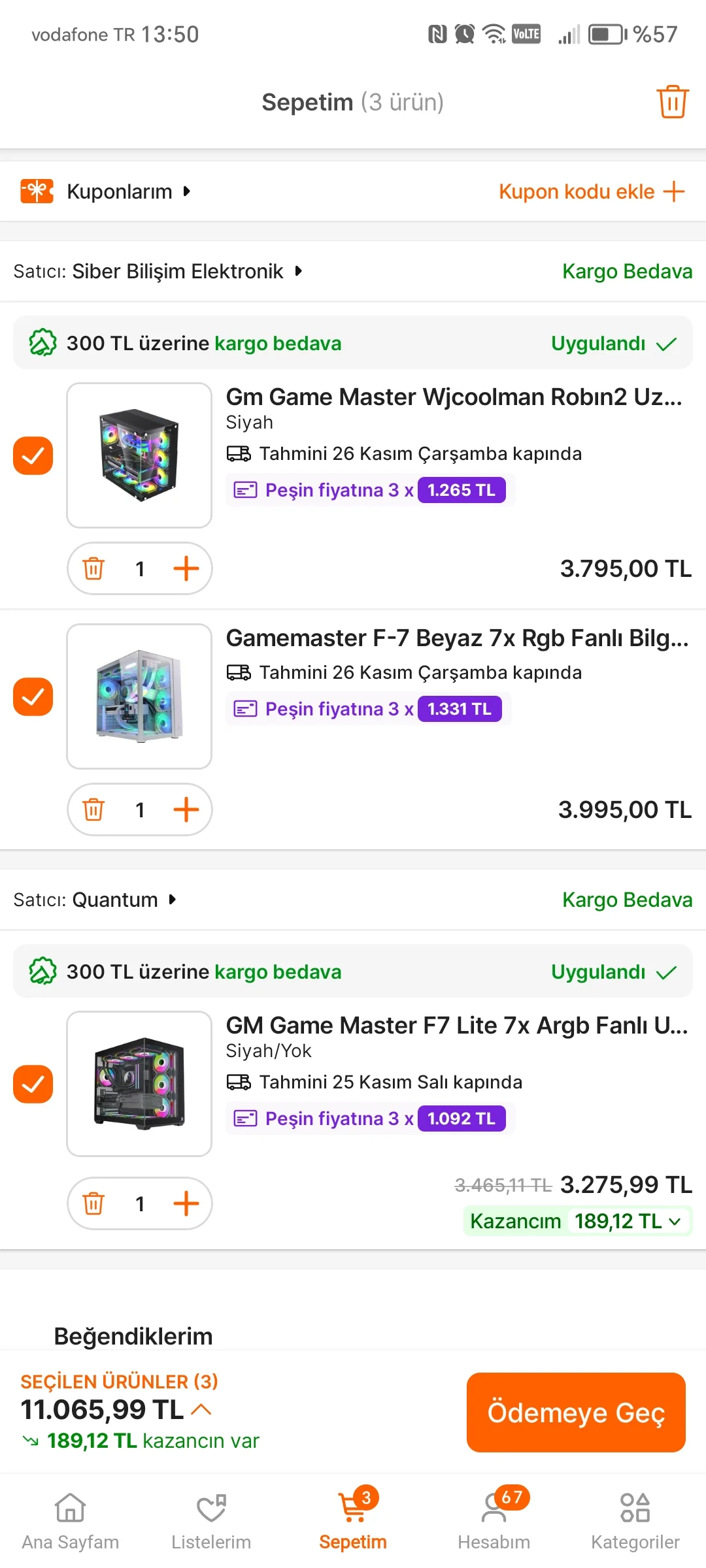The height and width of the screenshot is (1568, 706).
Task: Uncheck the Wjcoolman Robin2 product checkbox
Action: (33, 455)
